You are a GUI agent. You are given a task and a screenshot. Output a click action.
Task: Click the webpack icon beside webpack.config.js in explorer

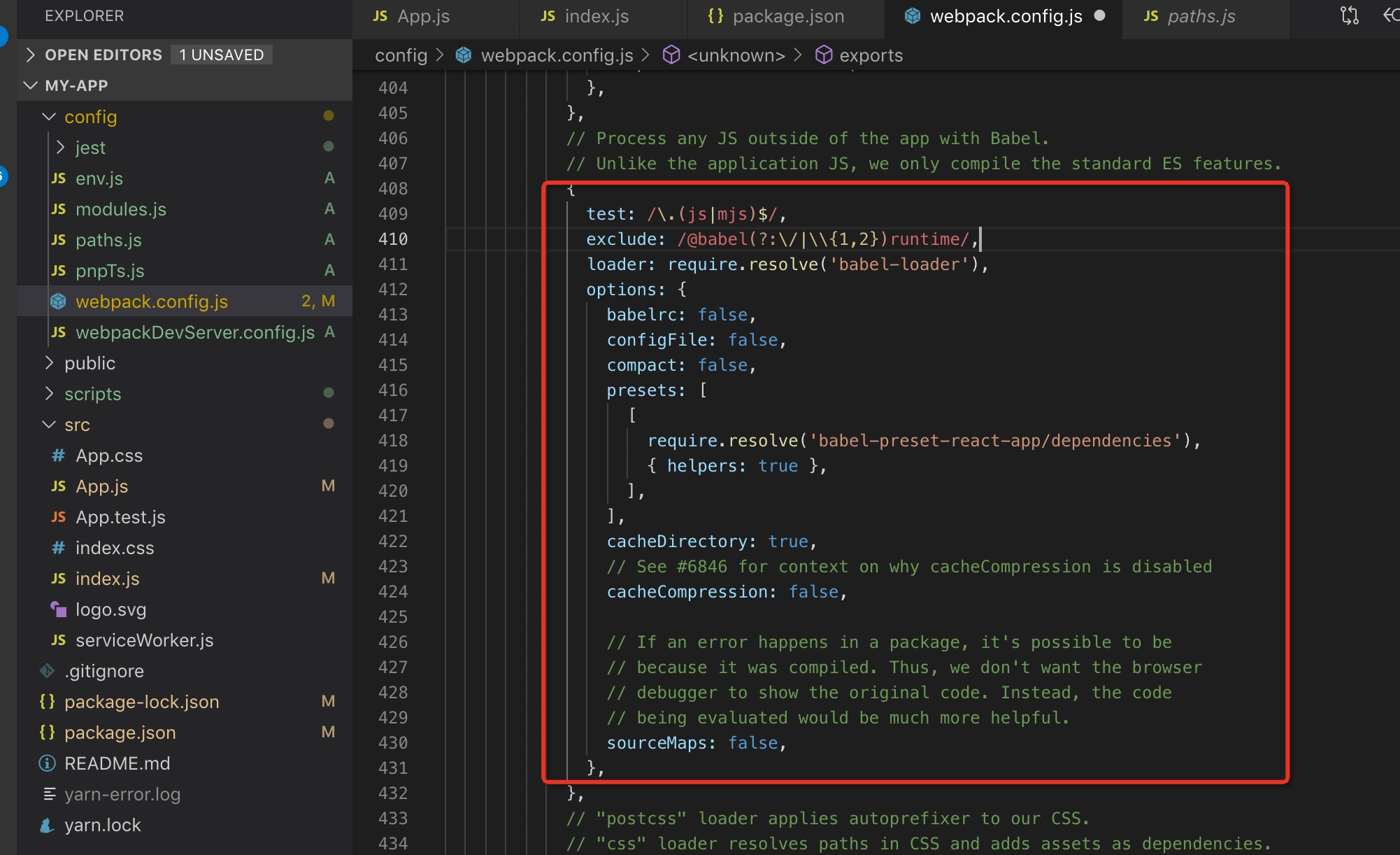[59, 302]
